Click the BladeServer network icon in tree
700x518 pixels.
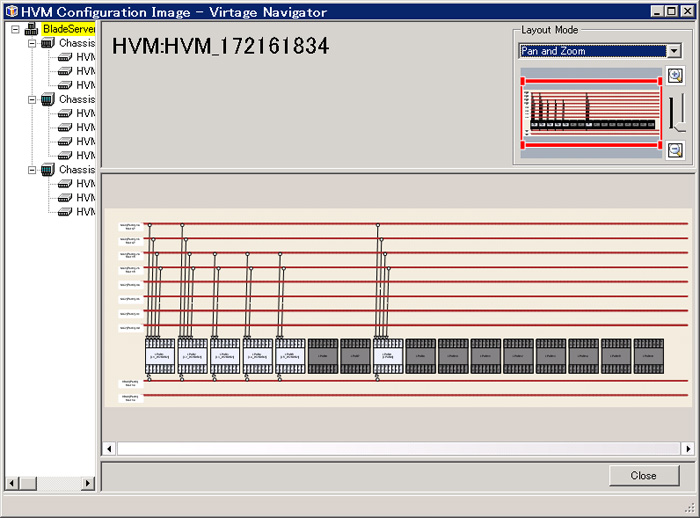(x=31, y=29)
